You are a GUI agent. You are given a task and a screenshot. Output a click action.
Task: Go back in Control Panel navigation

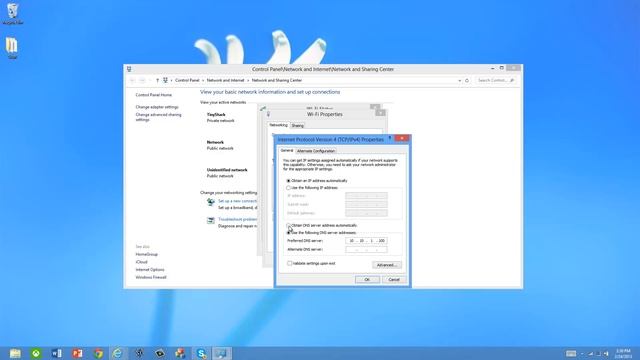coord(132,80)
